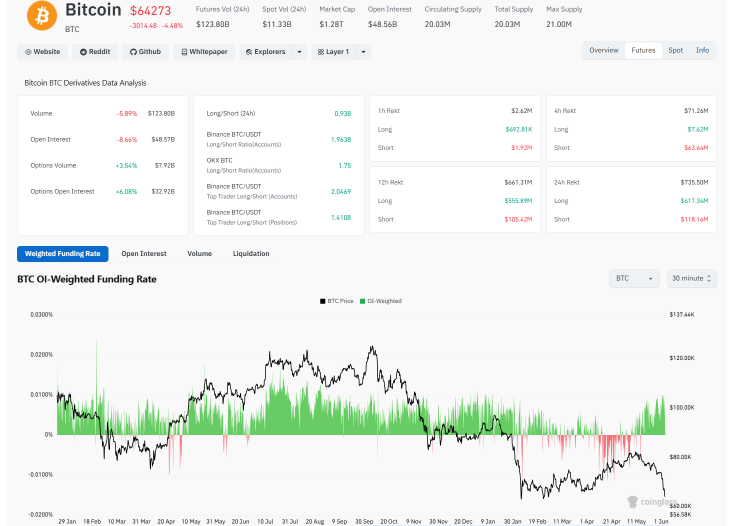Open the Reddit community link

coord(95,52)
